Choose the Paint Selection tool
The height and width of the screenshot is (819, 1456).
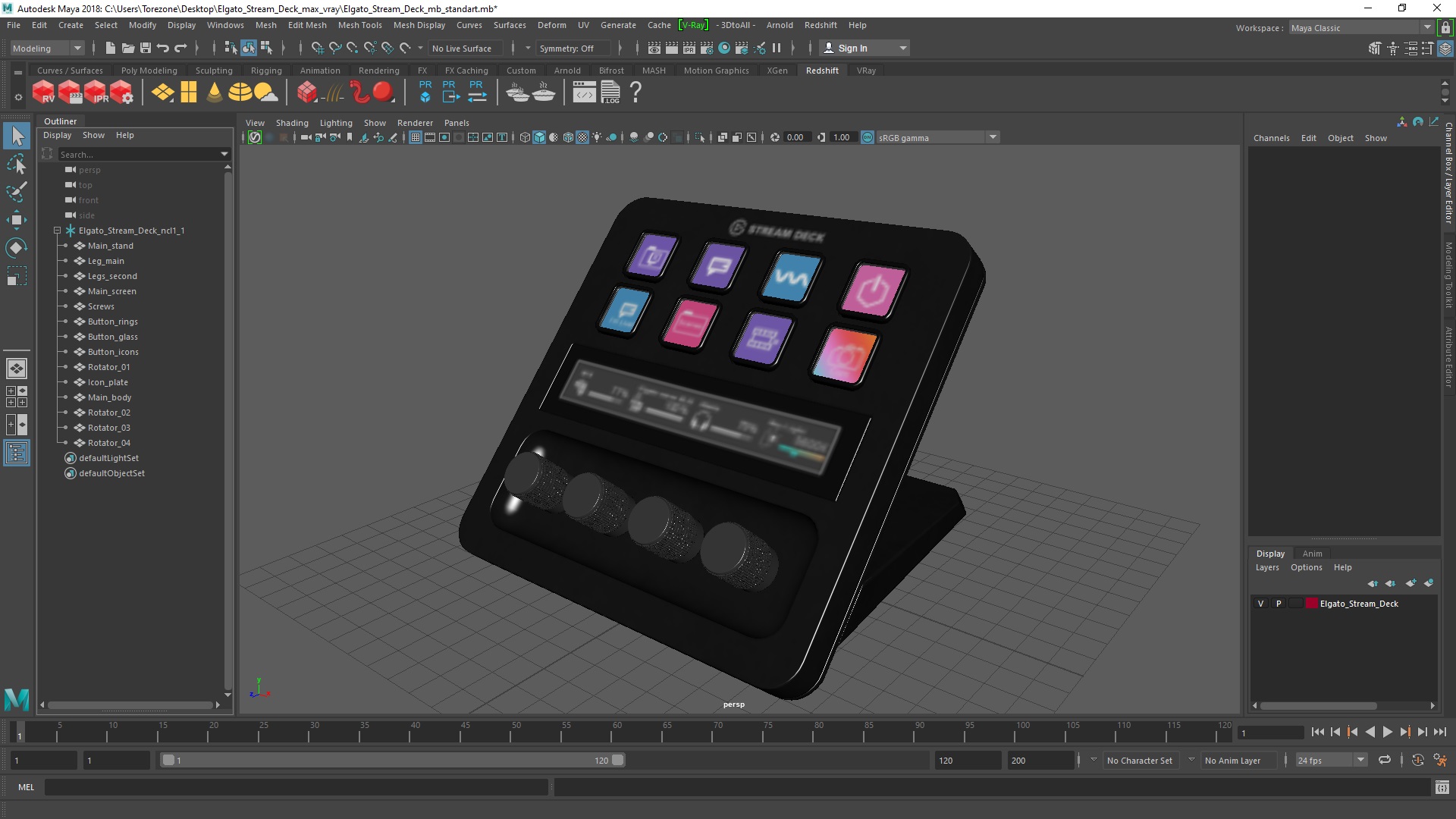[17, 192]
